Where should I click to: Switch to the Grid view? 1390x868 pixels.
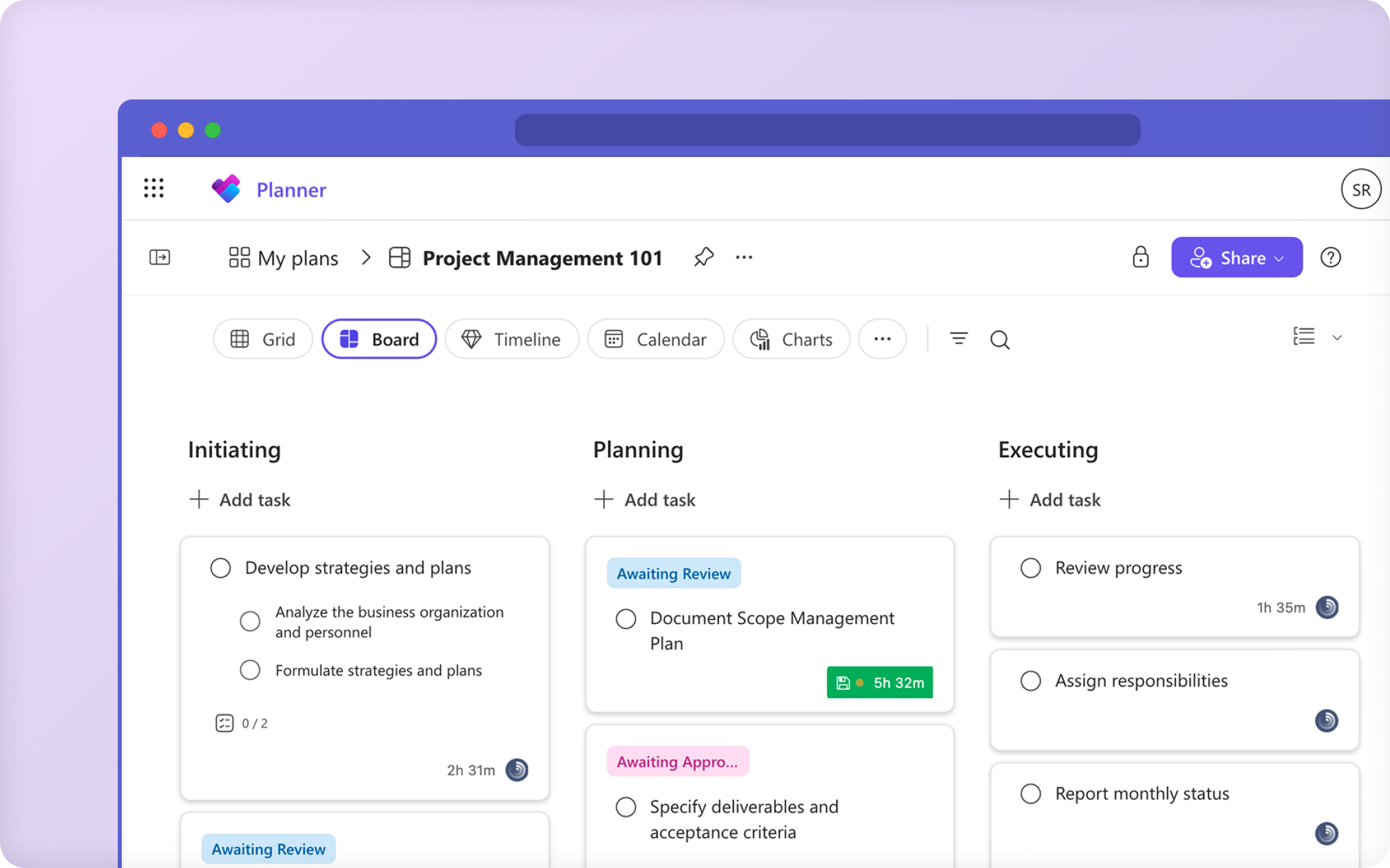(263, 339)
